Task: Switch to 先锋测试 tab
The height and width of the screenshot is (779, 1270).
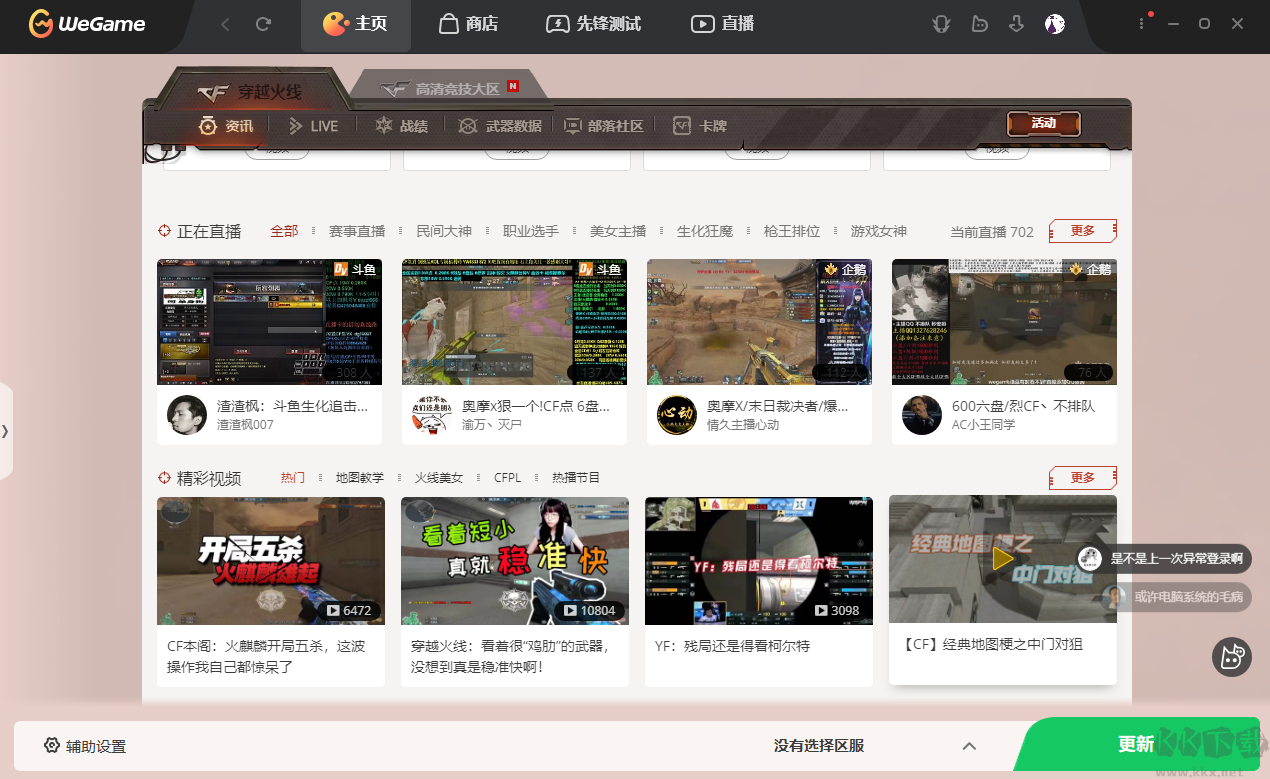Action: pyautogui.click(x=593, y=24)
